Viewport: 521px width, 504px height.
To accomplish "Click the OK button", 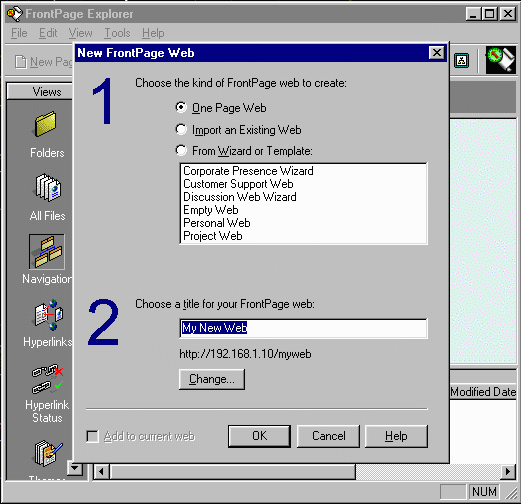I will click(x=259, y=436).
